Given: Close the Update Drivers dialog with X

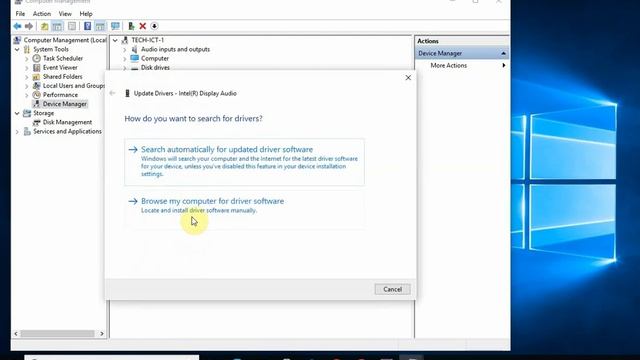Looking at the screenshot, I should click(x=408, y=78).
